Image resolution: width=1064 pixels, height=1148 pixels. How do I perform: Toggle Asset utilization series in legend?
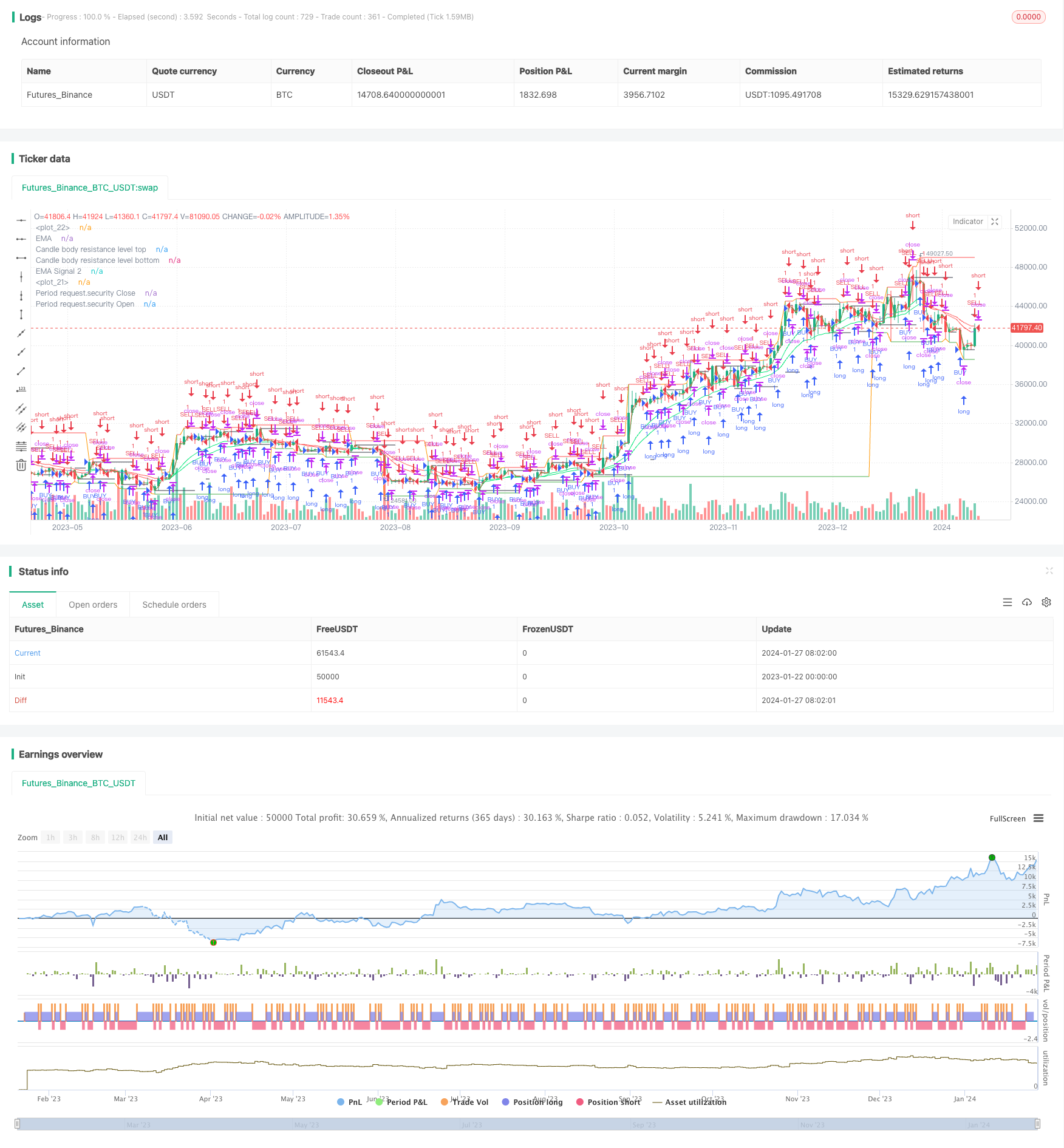click(x=689, y=1102)
